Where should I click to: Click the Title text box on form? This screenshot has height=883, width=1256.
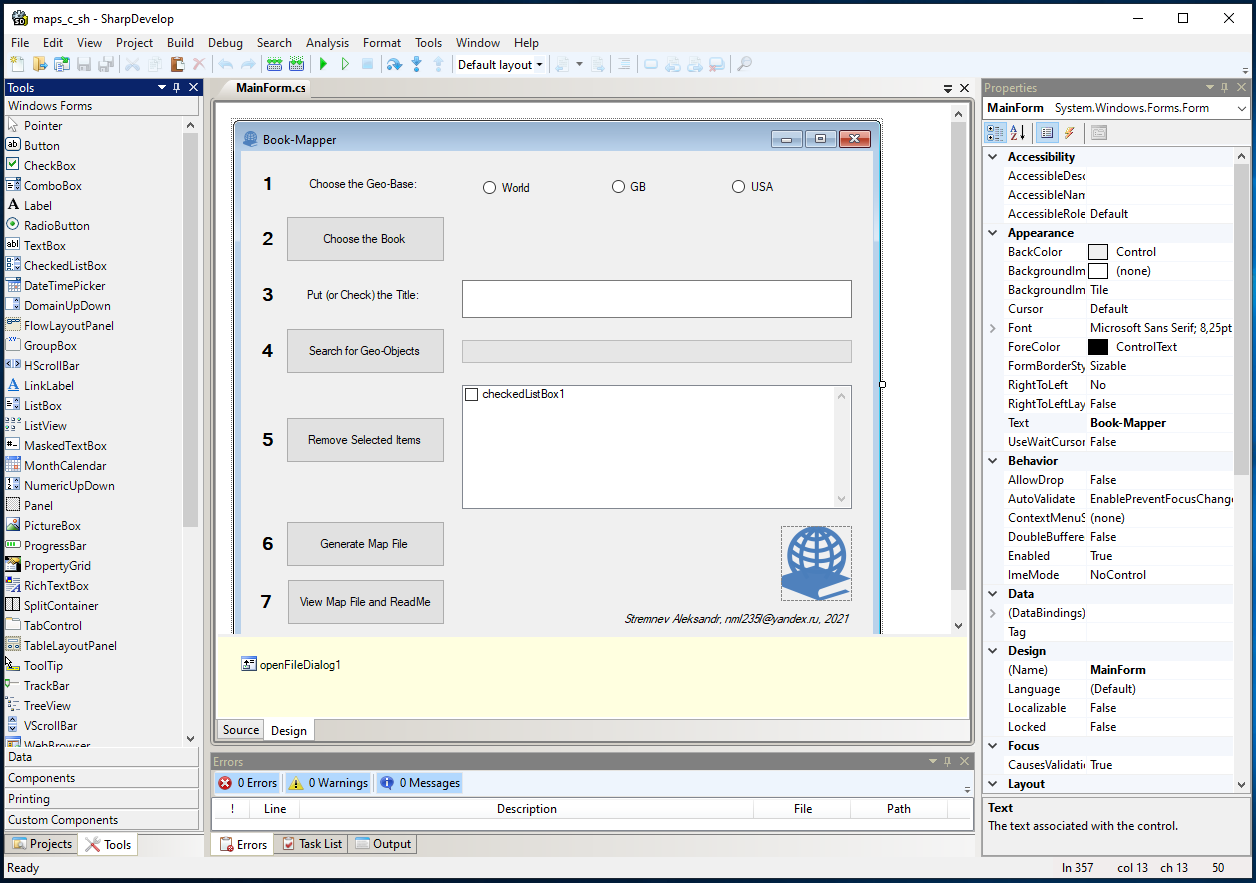click(657, 299)
